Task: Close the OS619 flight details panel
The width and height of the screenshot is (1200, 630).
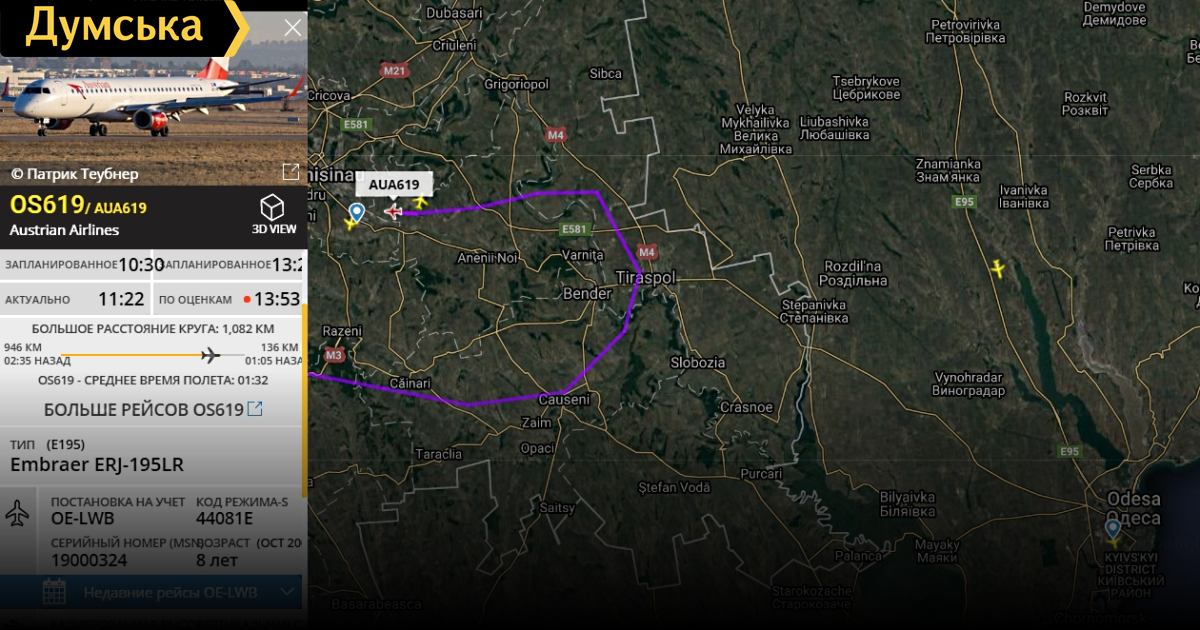Action: click(x=292, y=28)
